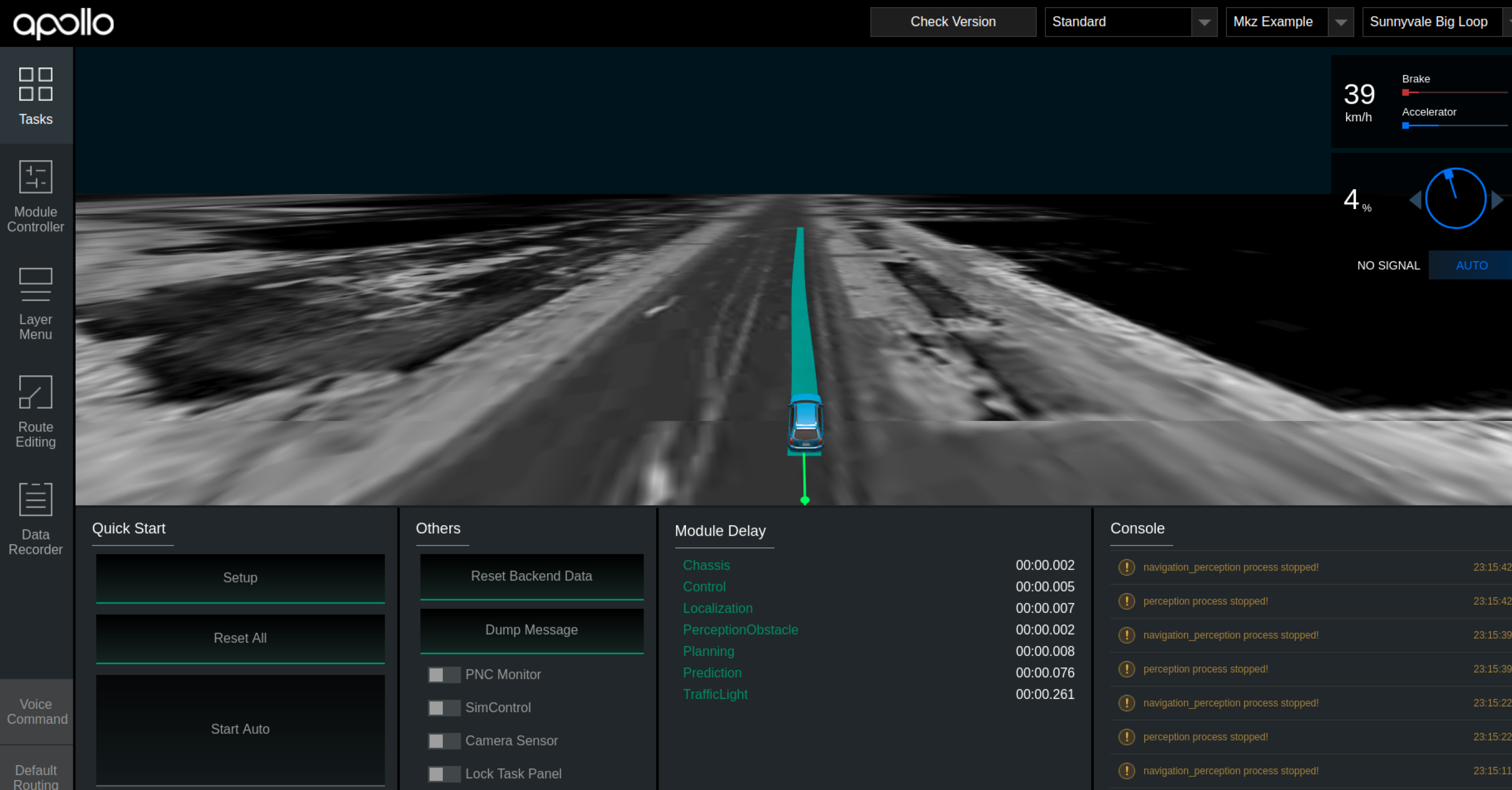
Task: Enable the PNC Monitor toggle
Action: [x=444, y=675]
